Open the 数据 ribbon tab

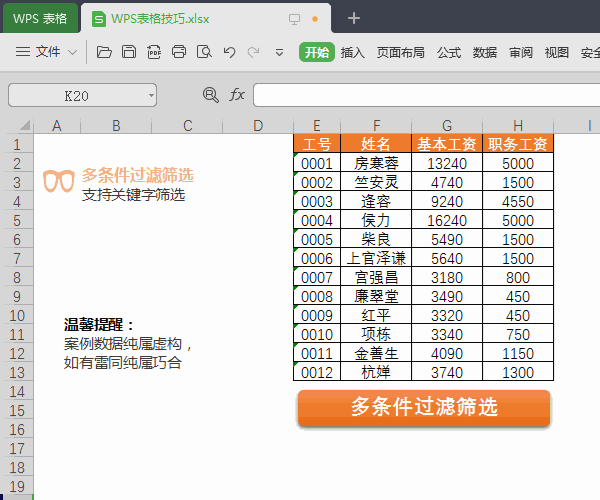click(x=484, y=52)
